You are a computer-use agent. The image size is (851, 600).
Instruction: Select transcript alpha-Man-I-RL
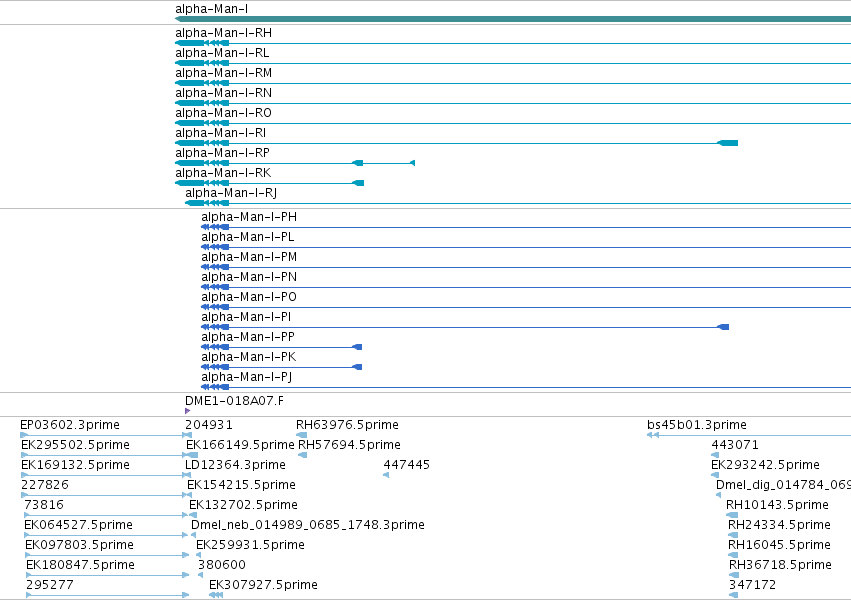222,53
